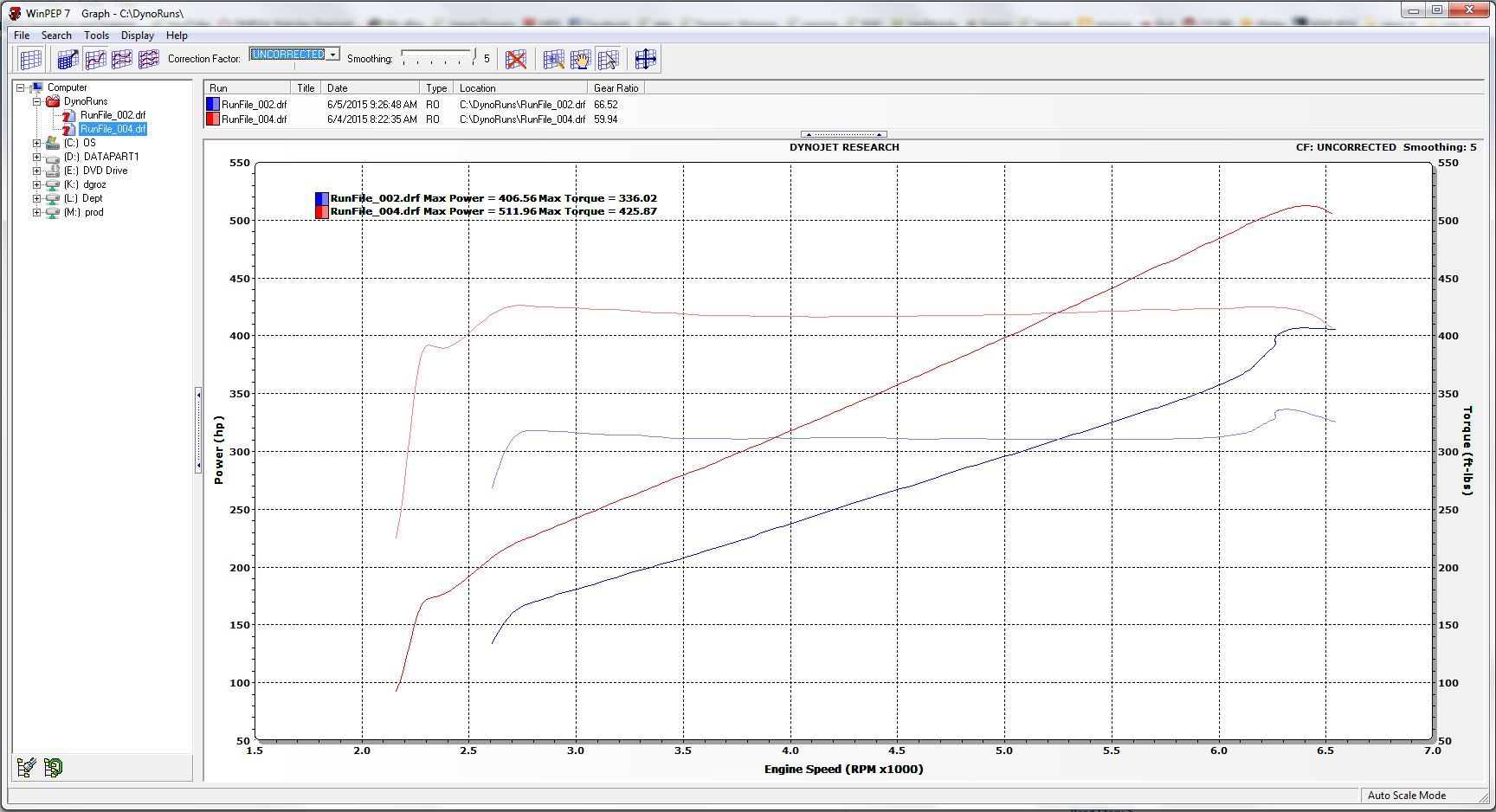
Task: Collapse the Computer tree node
Action: click(x=21, y=87)
